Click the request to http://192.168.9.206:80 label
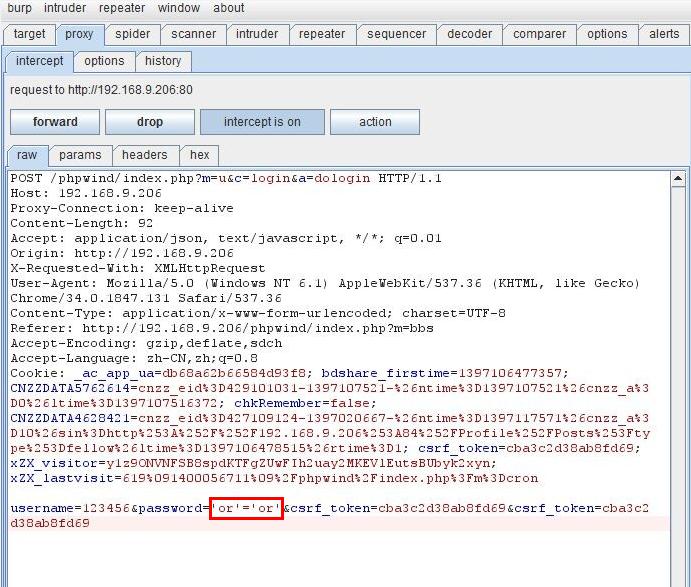The height and width of the screenshot is (587, 691). click(x=101, y=90)
